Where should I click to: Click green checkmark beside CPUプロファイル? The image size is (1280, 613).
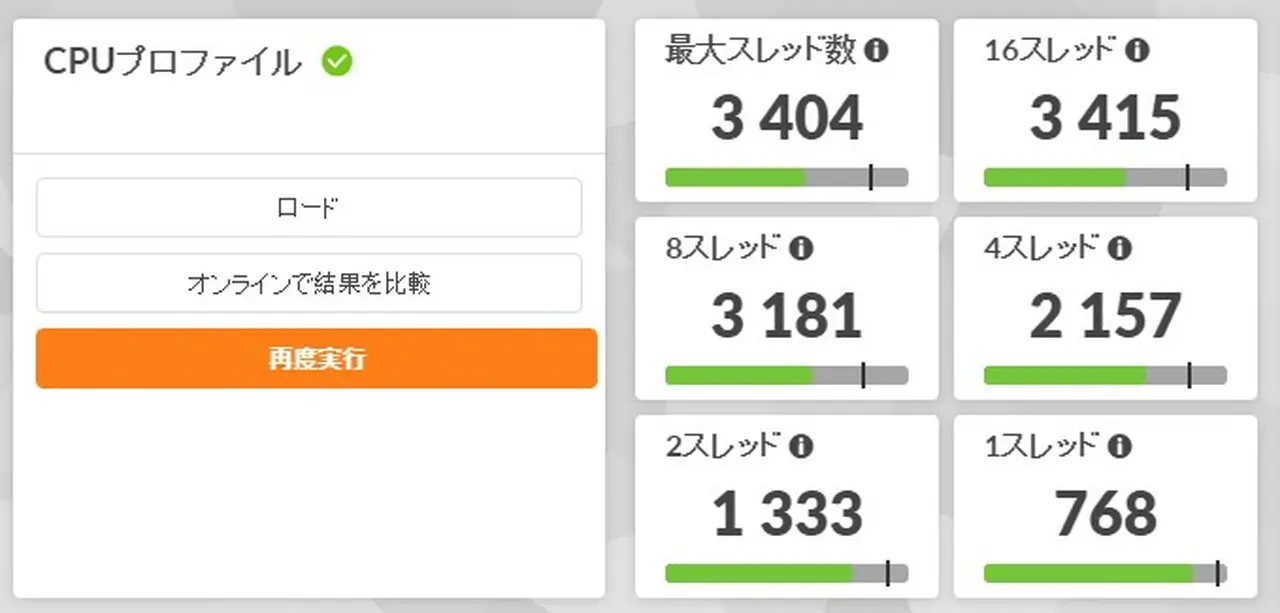coord(337,62)
